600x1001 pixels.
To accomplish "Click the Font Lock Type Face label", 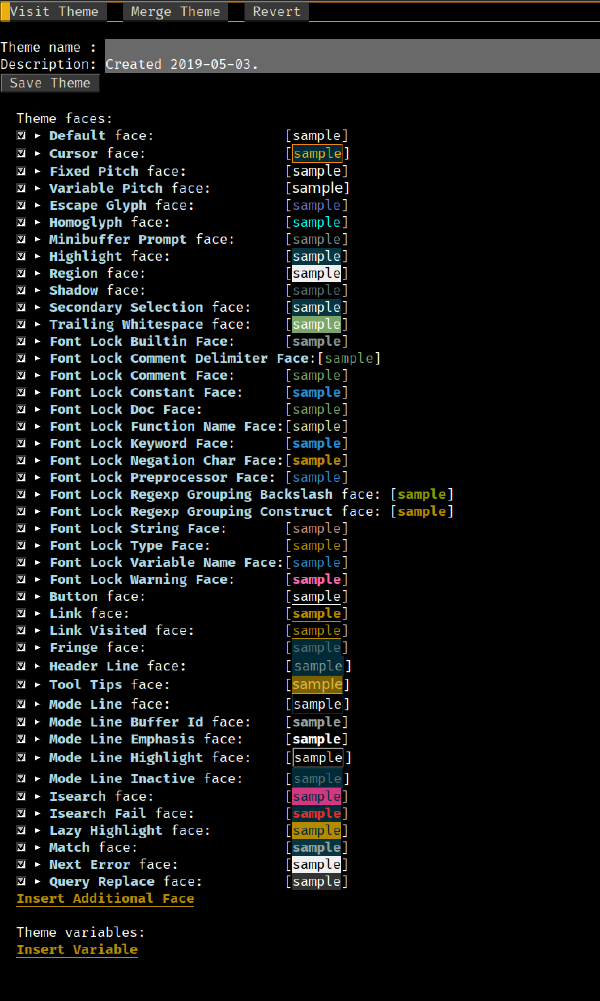I will [x=130, y=545].
